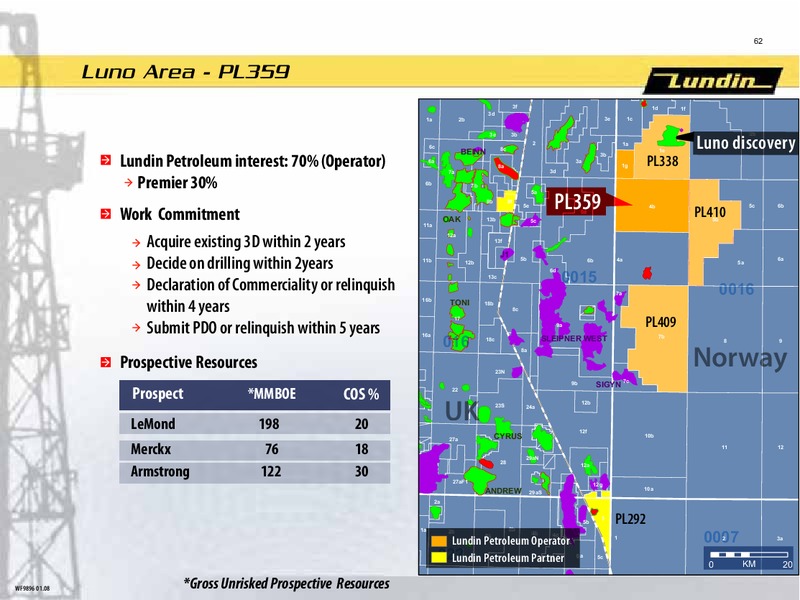The width and height of the screenshot is (800, 600).
Task: Click the COS % column header
Action: coord(361,394)
